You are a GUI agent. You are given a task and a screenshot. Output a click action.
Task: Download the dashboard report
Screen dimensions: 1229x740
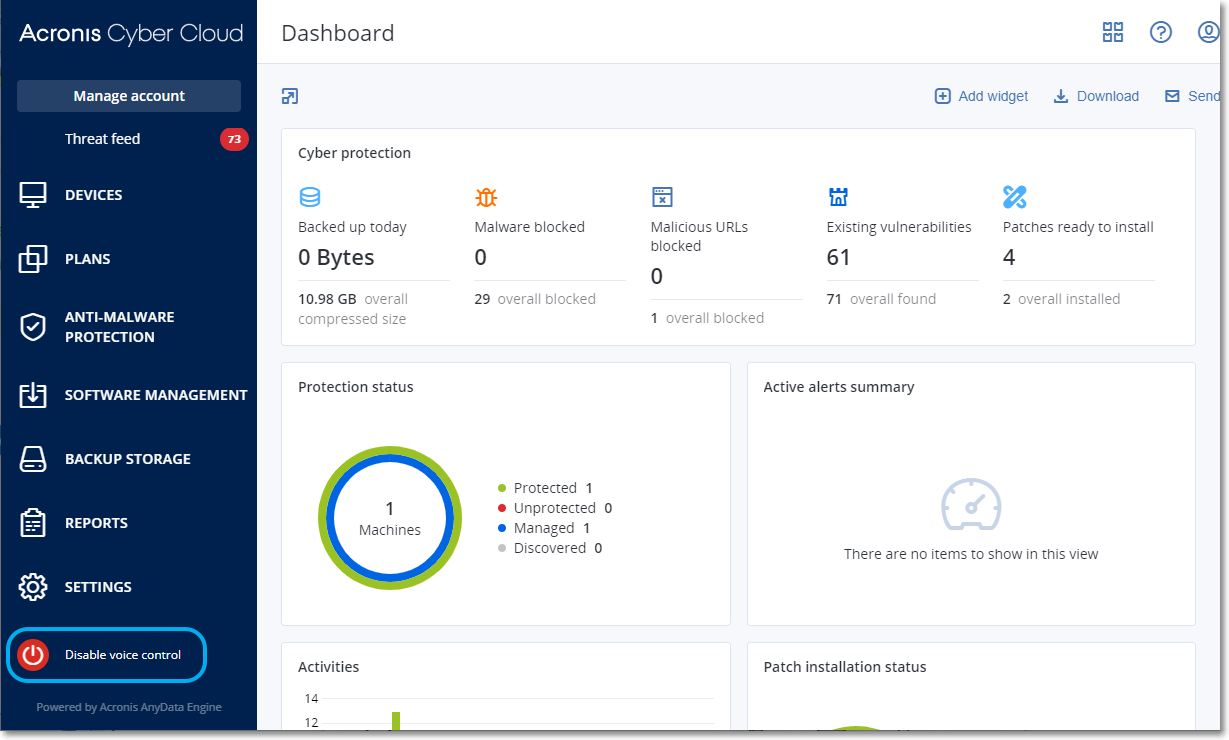click(x=1096, y=96)
